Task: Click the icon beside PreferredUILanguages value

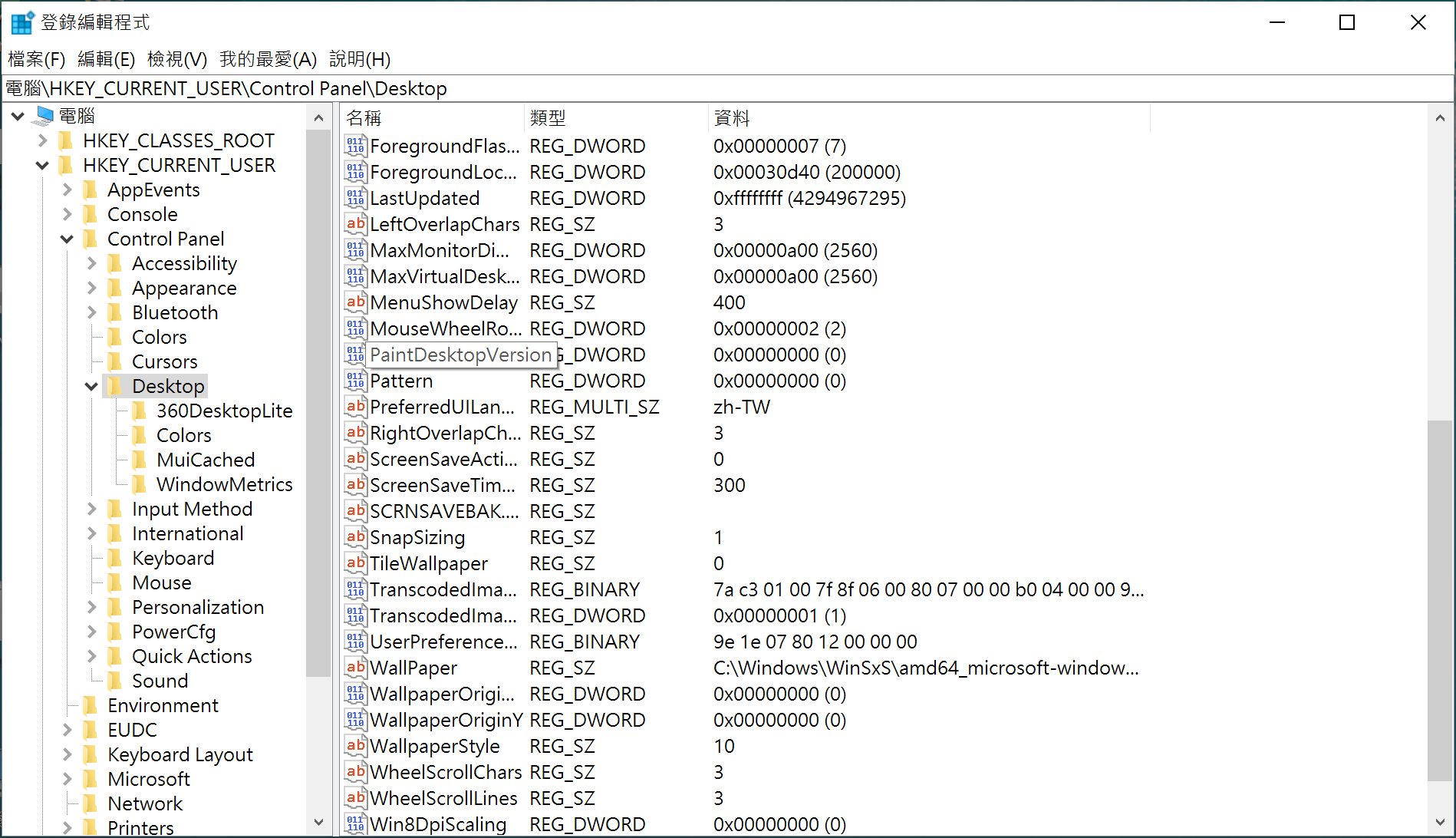Action: pos(355,407)
